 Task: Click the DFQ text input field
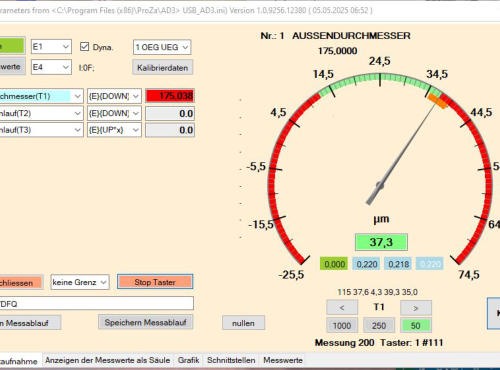[97, 303]
